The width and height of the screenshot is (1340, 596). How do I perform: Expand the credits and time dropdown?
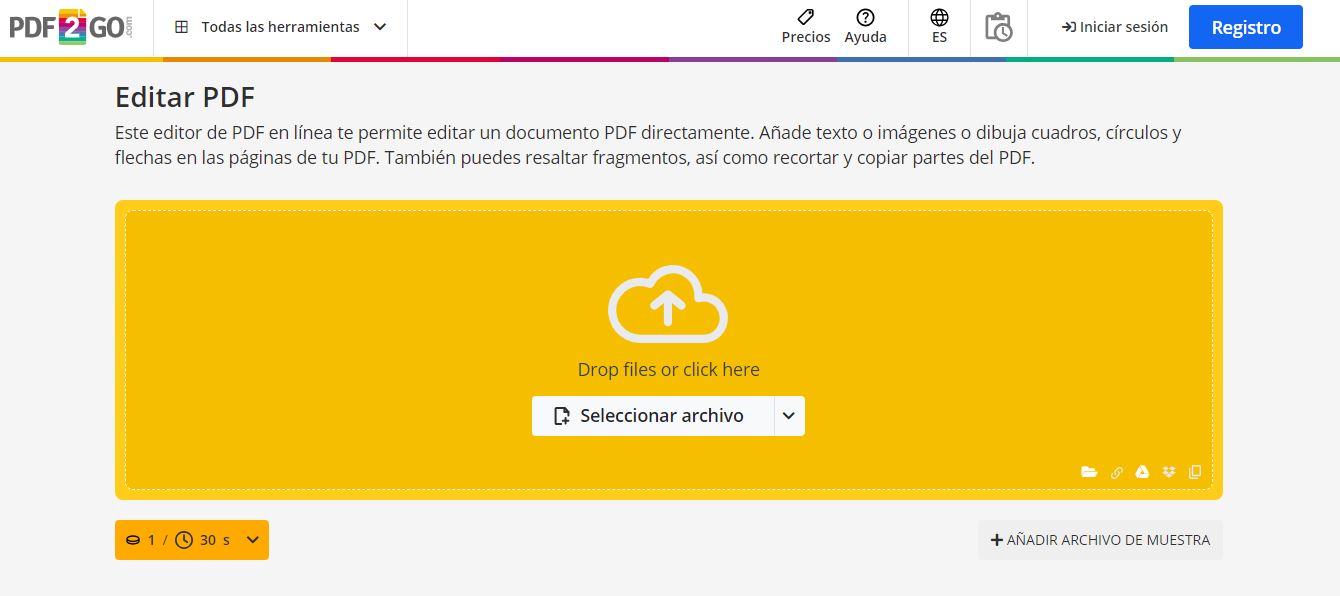(x=192, y=540)
